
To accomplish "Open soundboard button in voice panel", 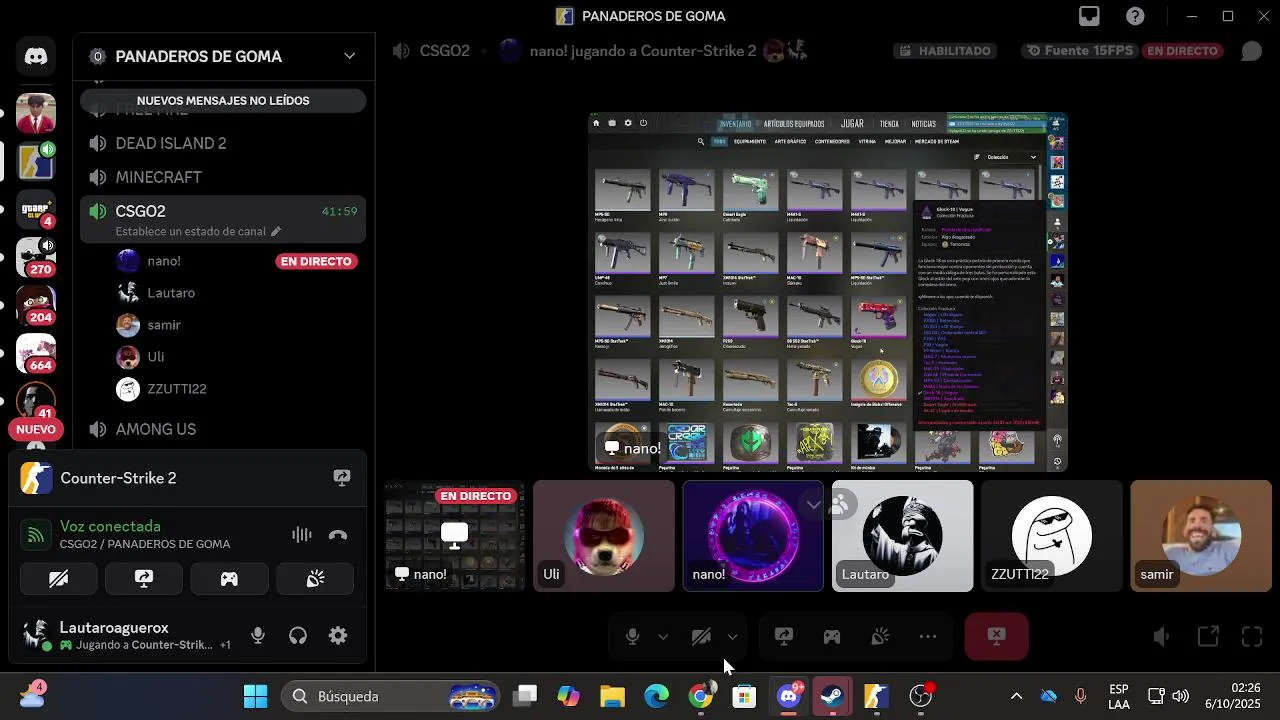I will tap(315, 579).
